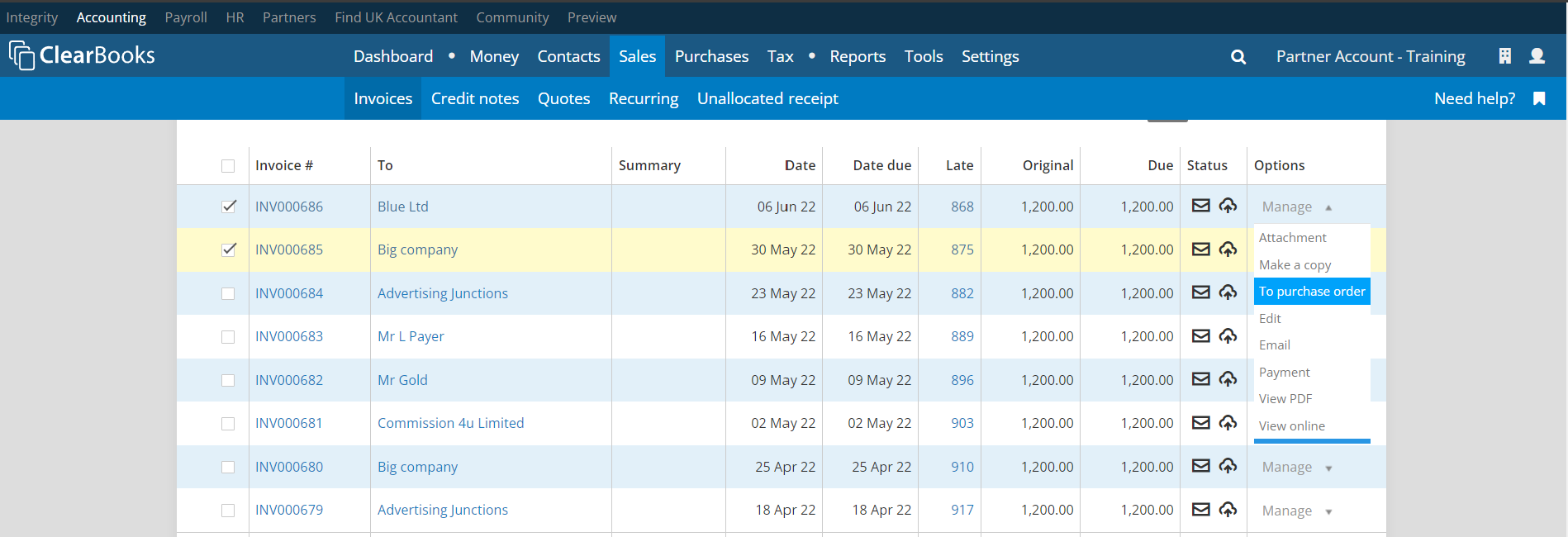
Task: Sort by the Invoice # column header
Action: (284, 165)
